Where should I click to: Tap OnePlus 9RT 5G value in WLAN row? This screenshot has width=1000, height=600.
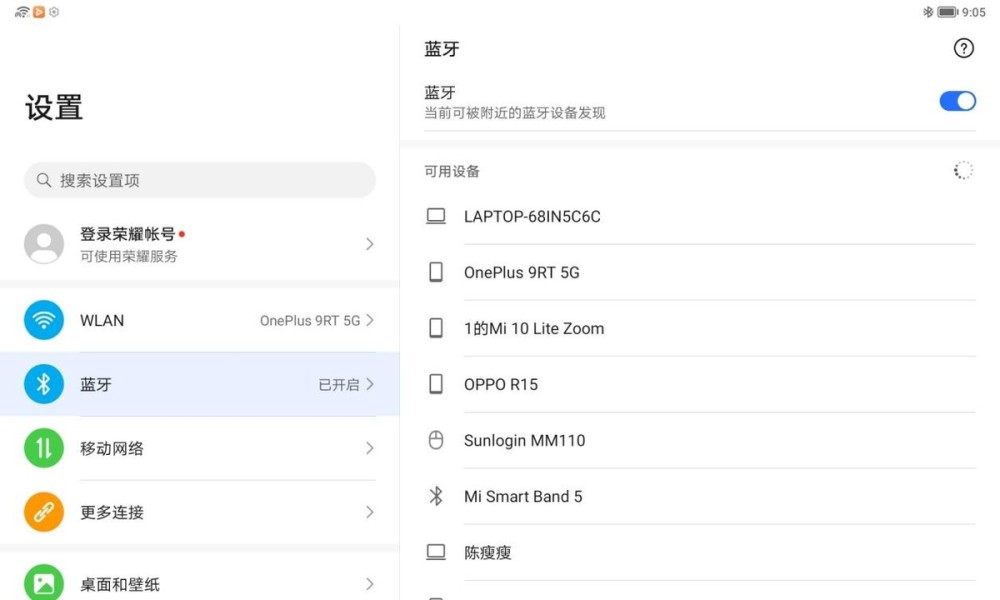coord(310,321)
